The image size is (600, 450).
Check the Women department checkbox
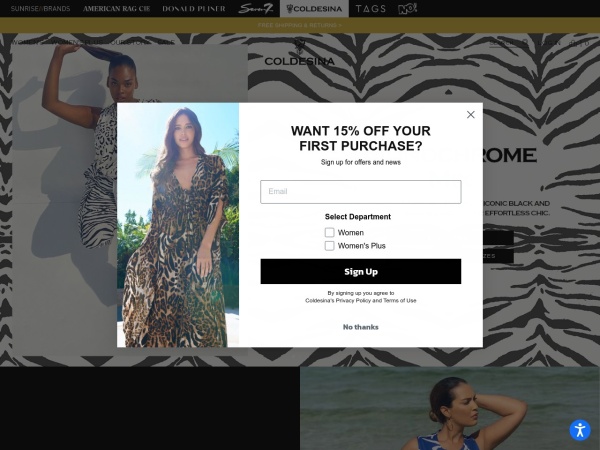pos(329,233)
